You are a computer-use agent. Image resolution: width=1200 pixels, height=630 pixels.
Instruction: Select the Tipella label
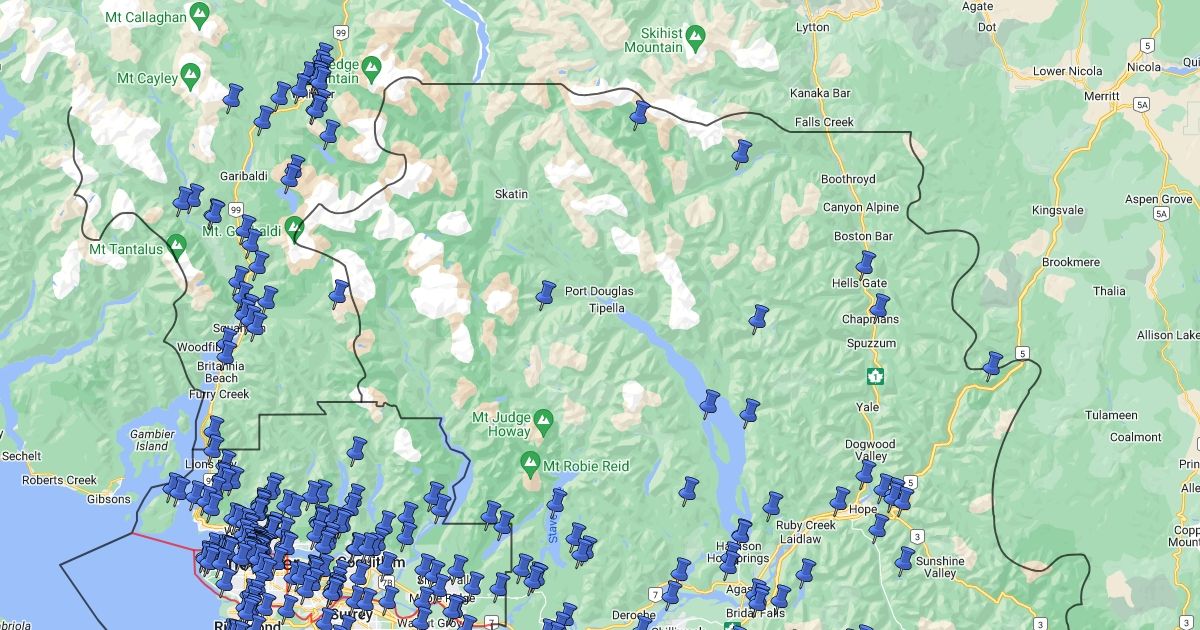pyautogui.click(x=607, y=308)
